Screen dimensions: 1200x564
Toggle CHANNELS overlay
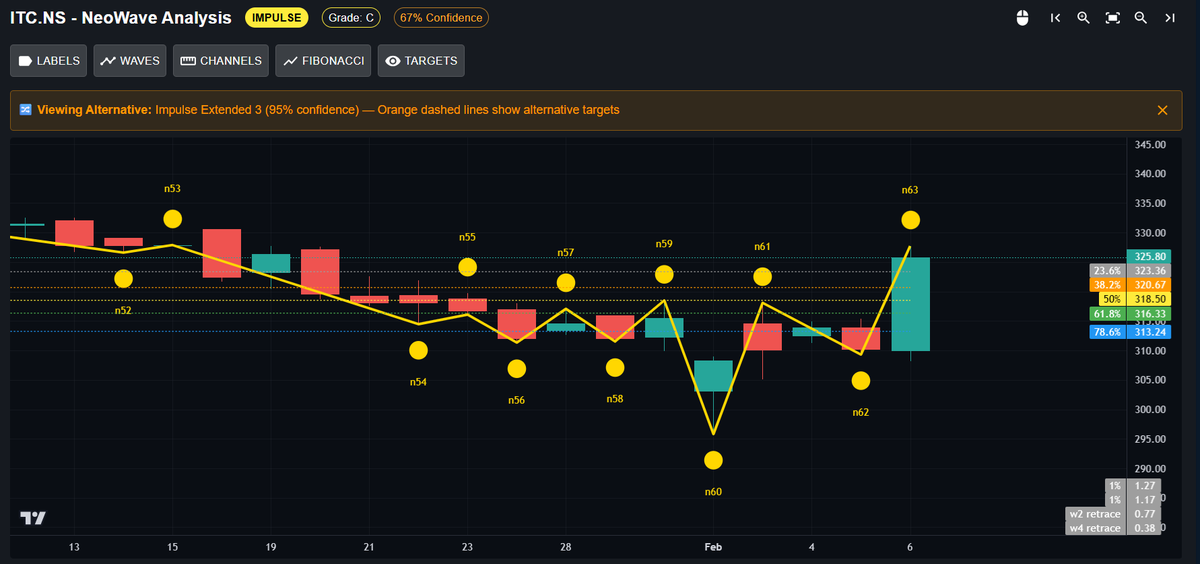[x=221, y=61]
